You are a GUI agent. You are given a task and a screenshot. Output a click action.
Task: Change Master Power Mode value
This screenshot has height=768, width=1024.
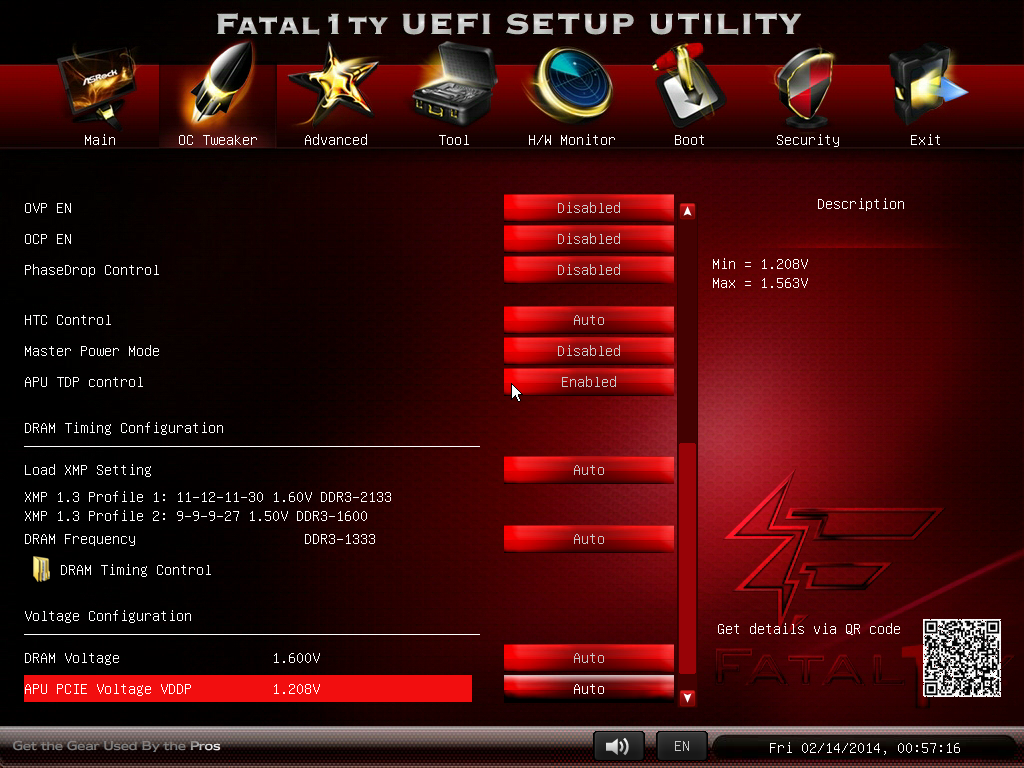click(588, 351)
